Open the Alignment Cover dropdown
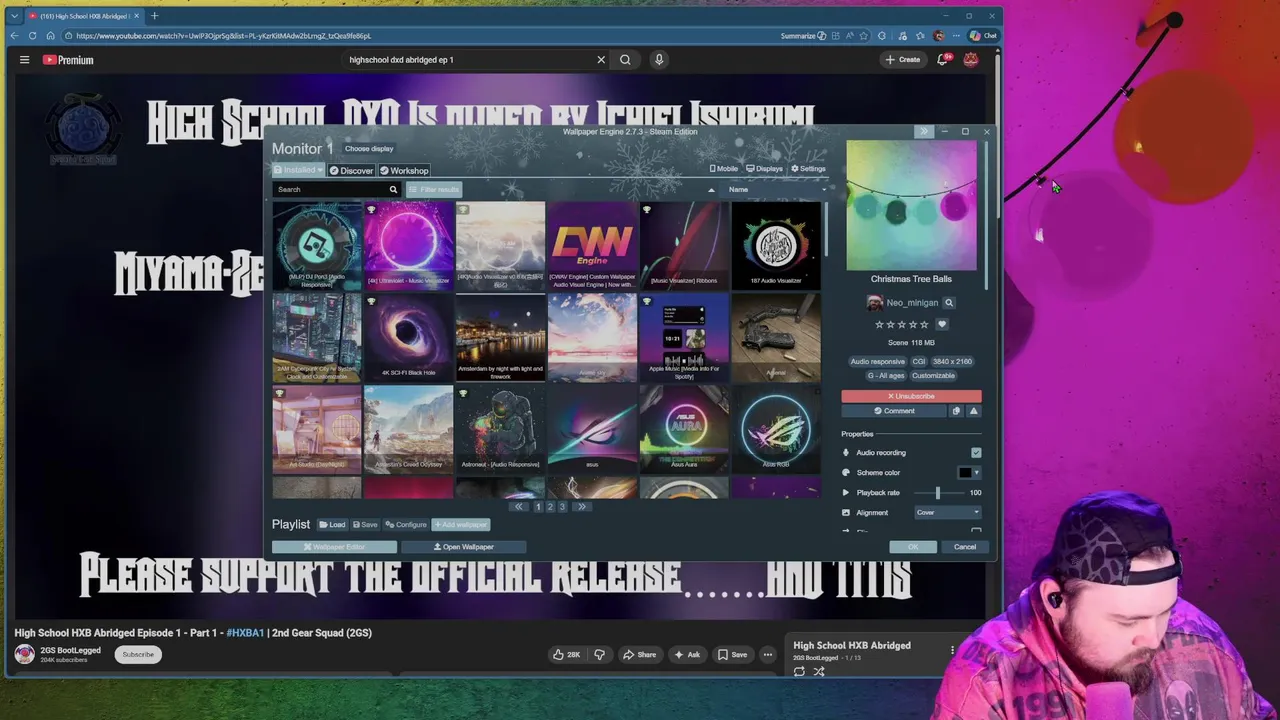Screen dimensions: 1280x720 coord(948,513)
